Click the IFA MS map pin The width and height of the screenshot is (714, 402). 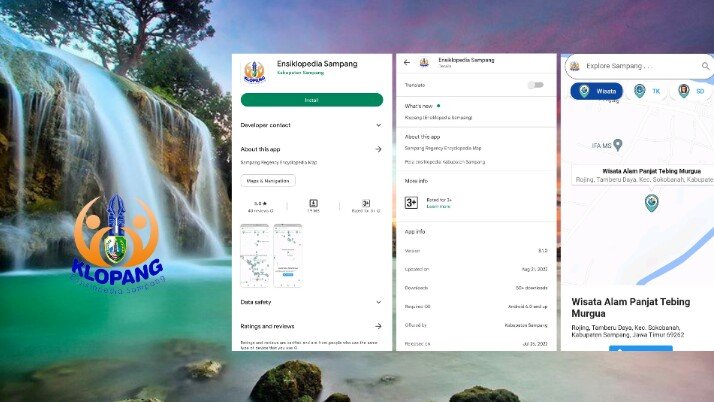point(618,145)
